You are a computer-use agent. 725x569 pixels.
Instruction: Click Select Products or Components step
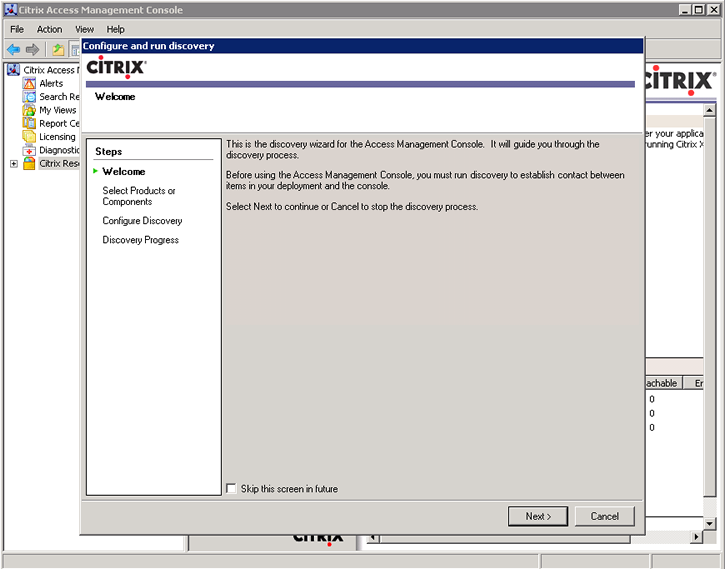click(x=139, y=196)
